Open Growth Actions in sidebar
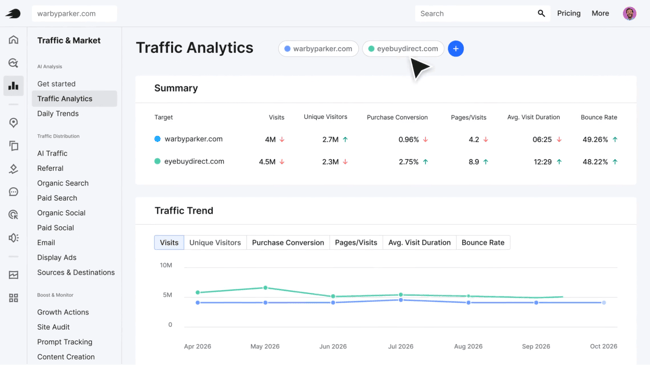Image resolution: width=650 pixels, height=365 pixels. pos(63,312)
